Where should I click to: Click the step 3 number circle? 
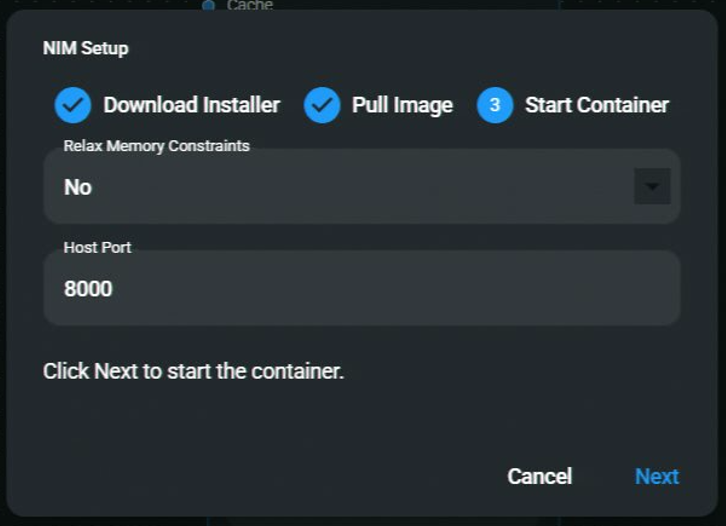(495, 105)
